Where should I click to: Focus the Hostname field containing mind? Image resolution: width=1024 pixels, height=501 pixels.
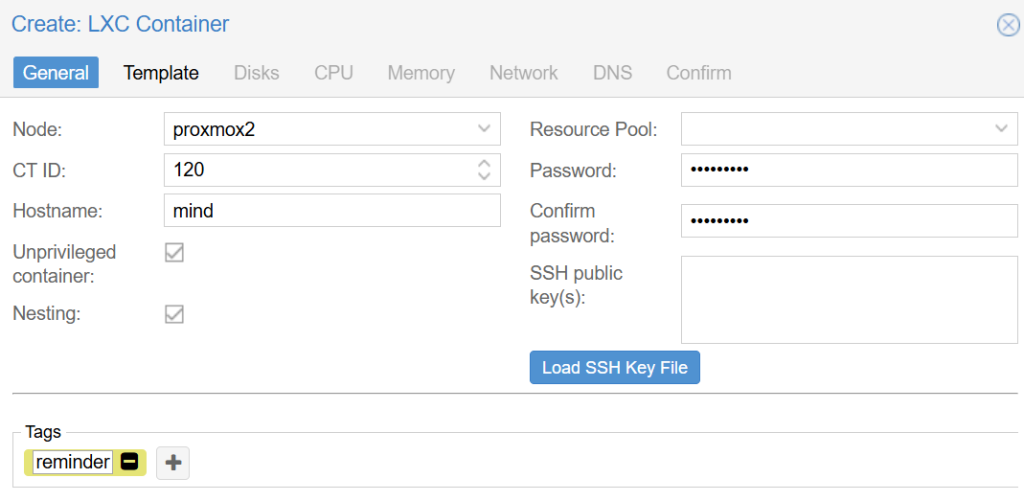pos(332,210)
